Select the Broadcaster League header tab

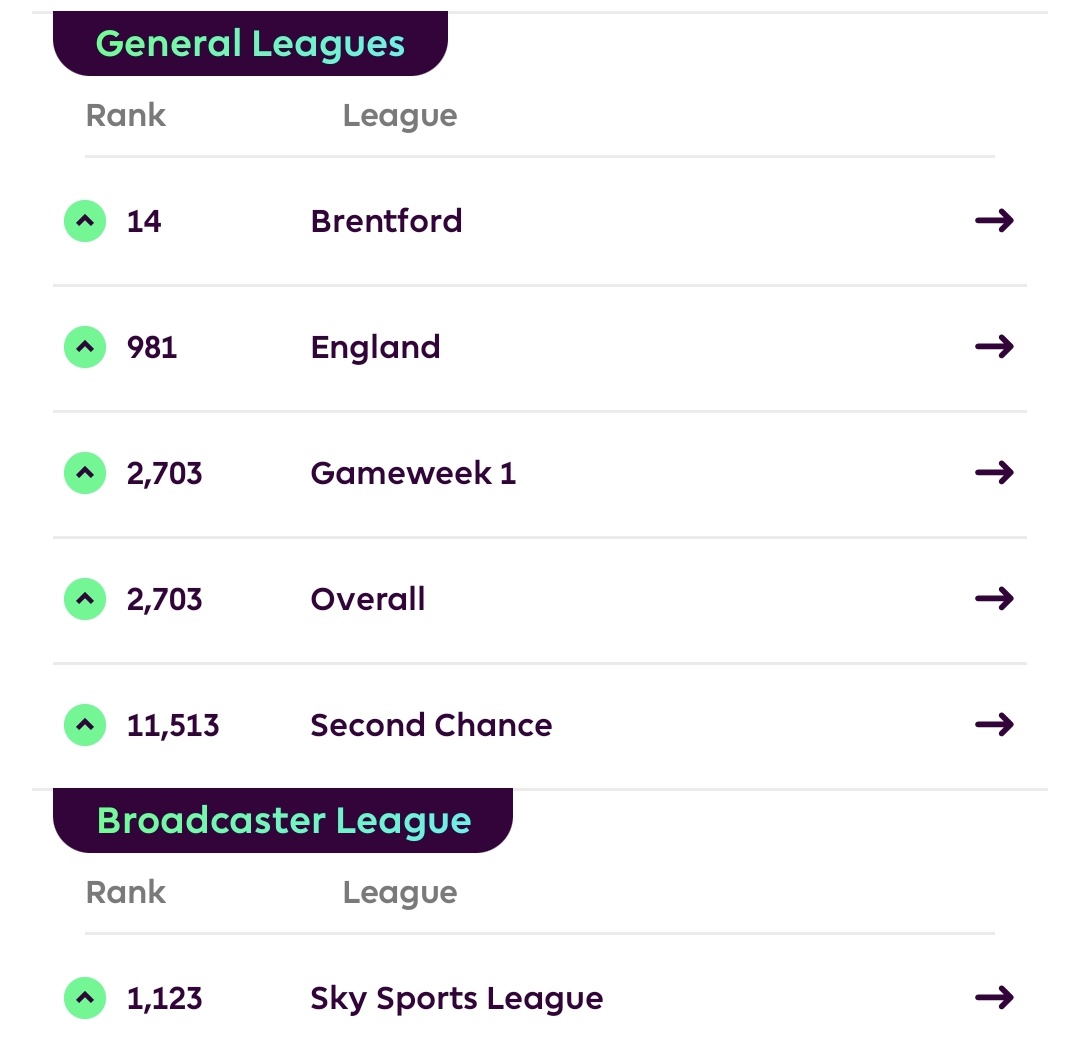click(283, 820)
